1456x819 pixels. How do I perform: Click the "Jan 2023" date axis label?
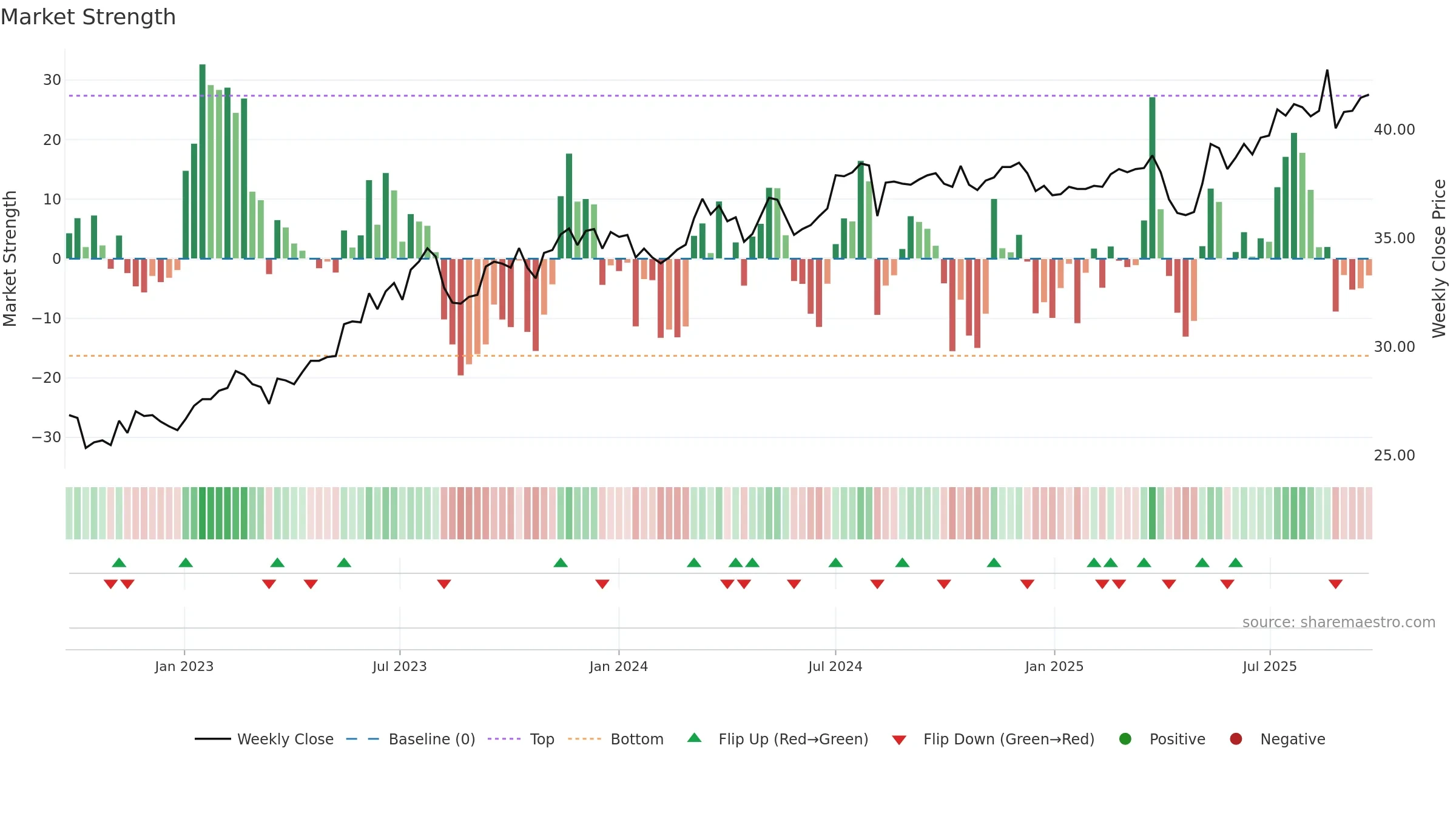[x=184, y=667]
